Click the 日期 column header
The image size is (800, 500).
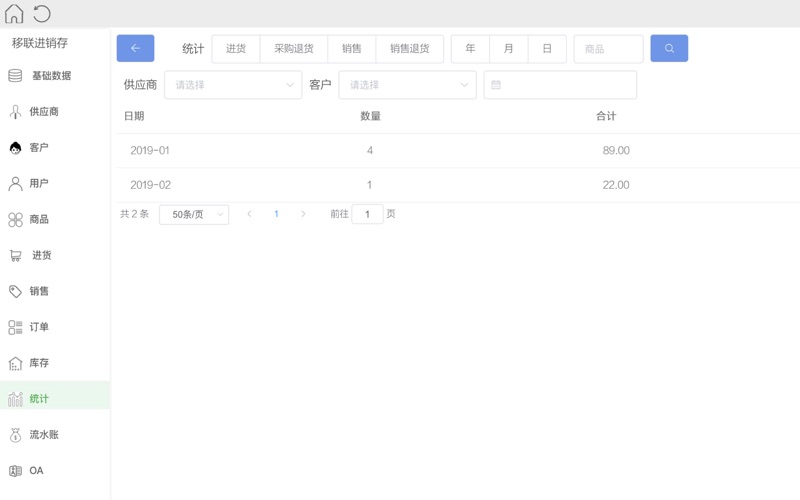[x=134, y=116]
